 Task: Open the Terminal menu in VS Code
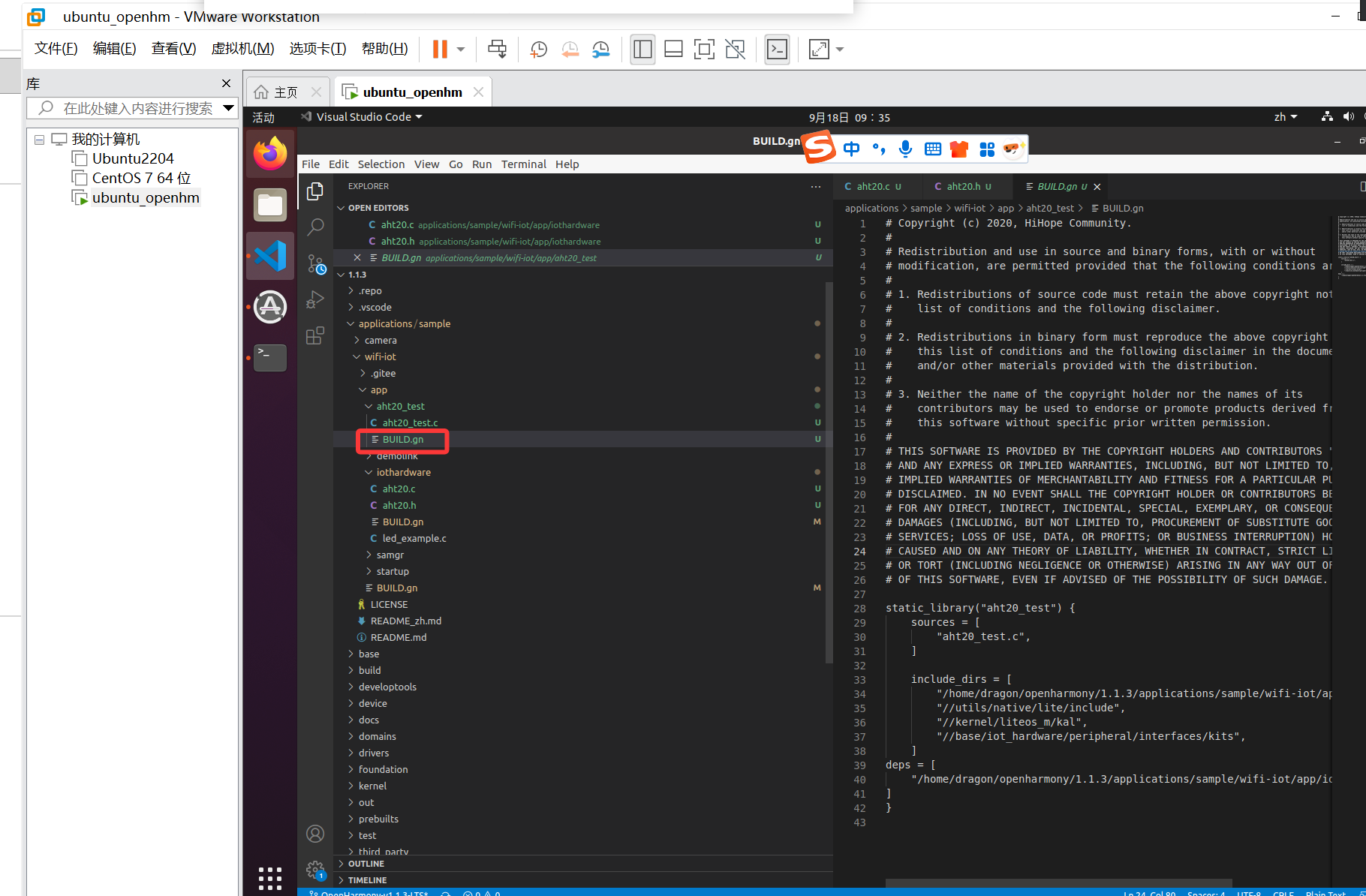coord(524,164)
